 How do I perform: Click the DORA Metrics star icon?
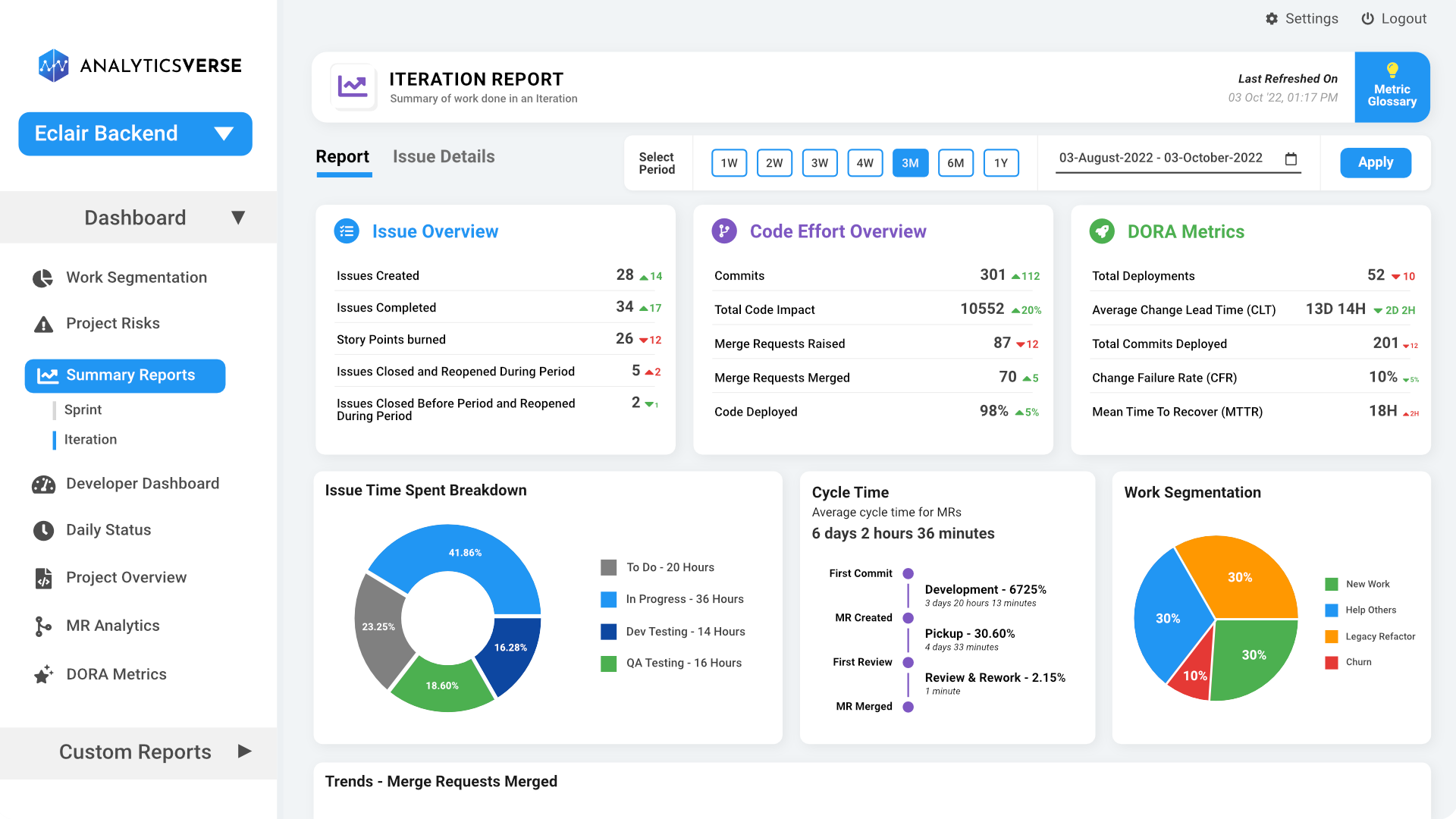43,674
